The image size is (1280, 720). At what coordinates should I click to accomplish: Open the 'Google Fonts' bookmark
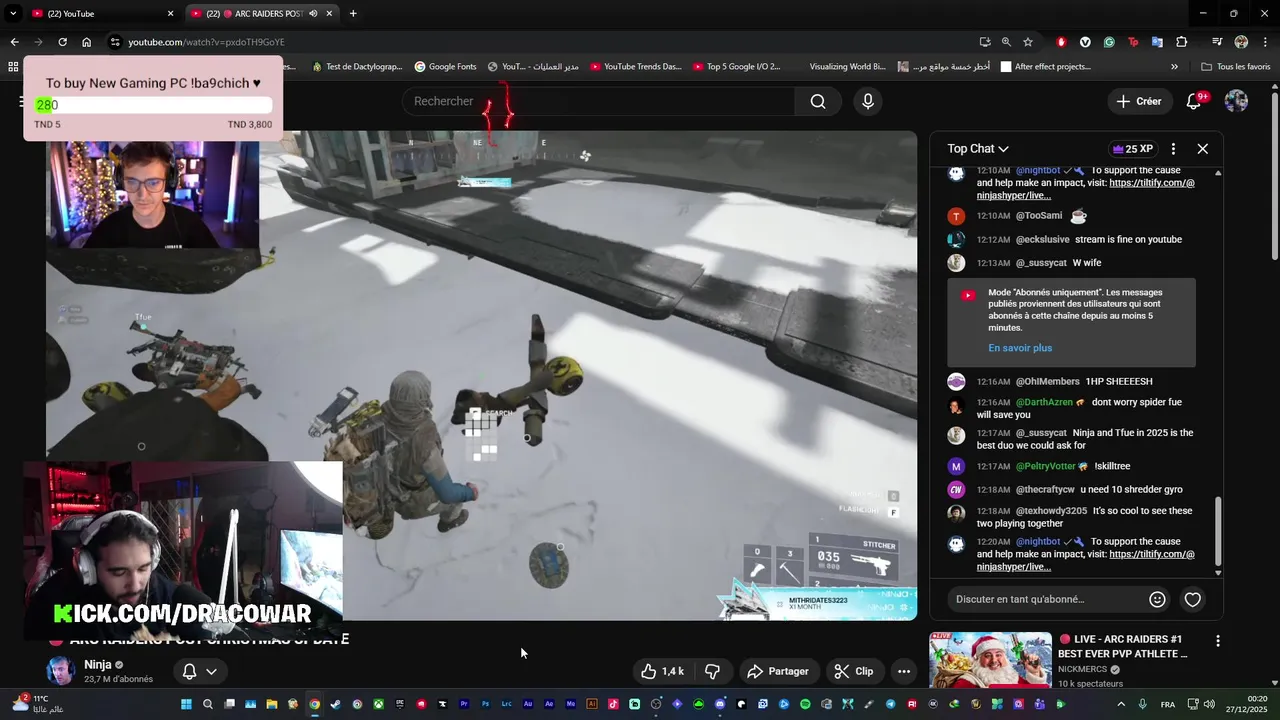(445, 67)
